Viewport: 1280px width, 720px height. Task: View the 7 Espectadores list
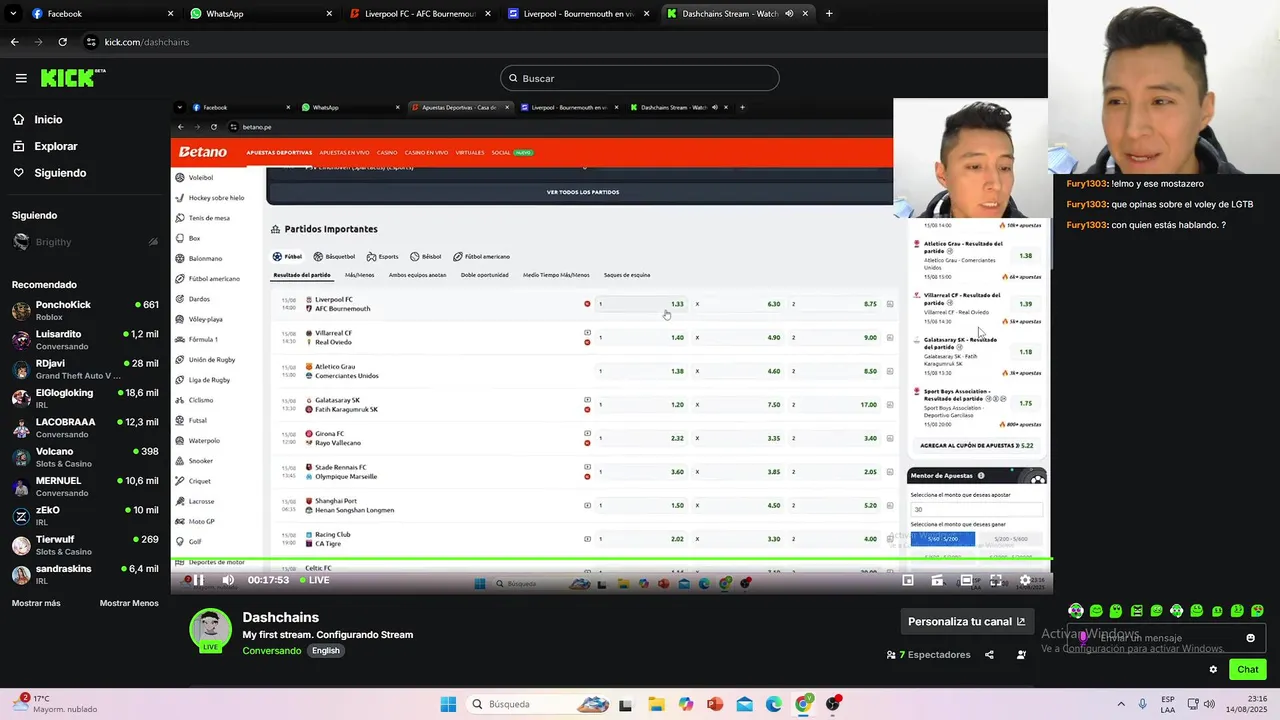[929, 655]
